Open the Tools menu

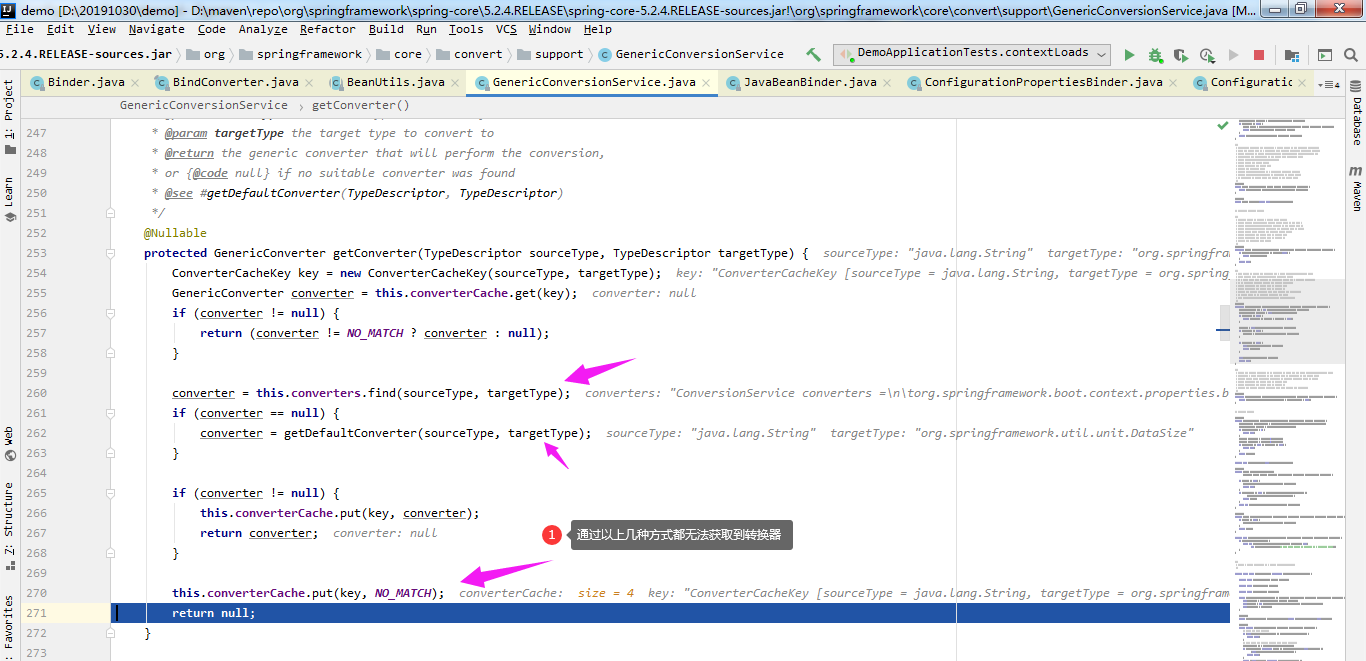(465, 29)
